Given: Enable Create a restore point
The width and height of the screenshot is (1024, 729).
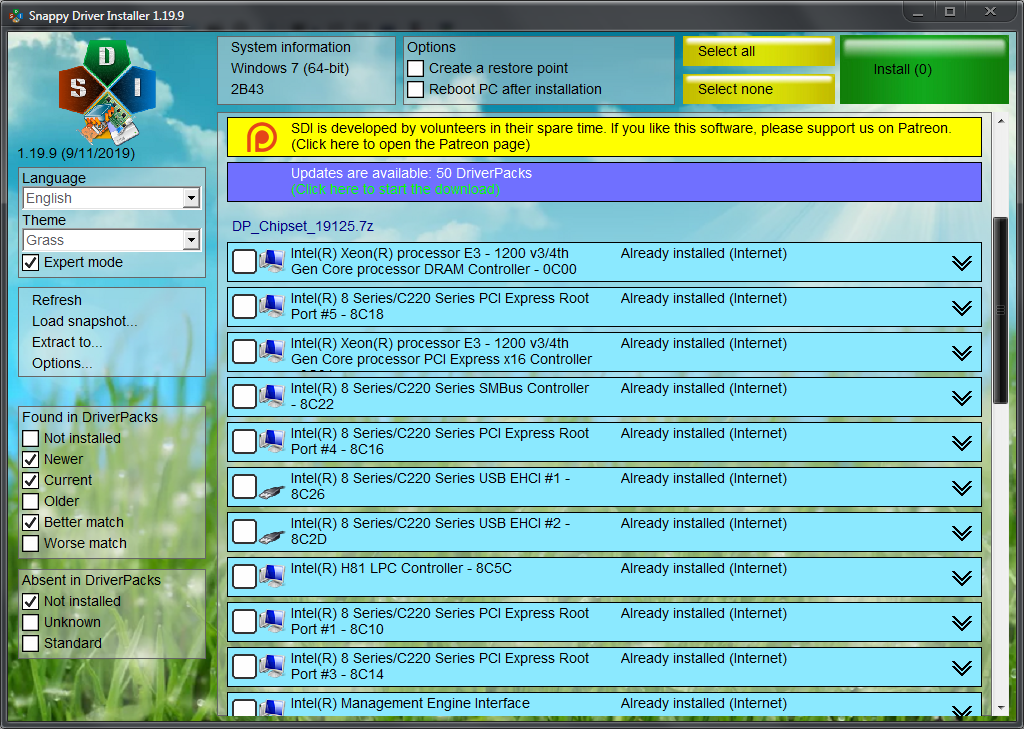Looking at the screenshot, I should (415, 69).
